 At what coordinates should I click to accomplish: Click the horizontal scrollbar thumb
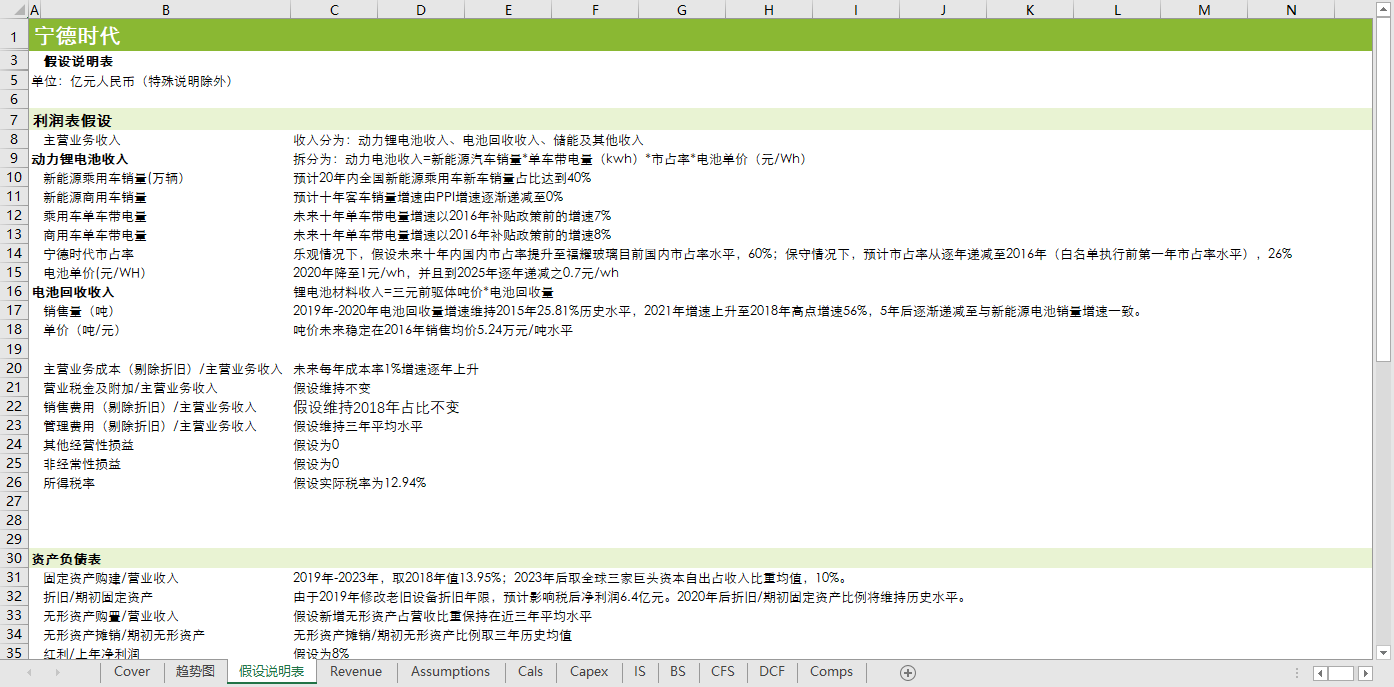[x=1341, y=673]
